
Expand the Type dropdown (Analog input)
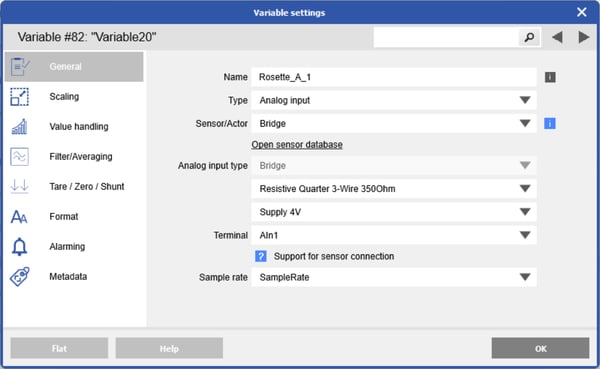[x=394, y=100]
